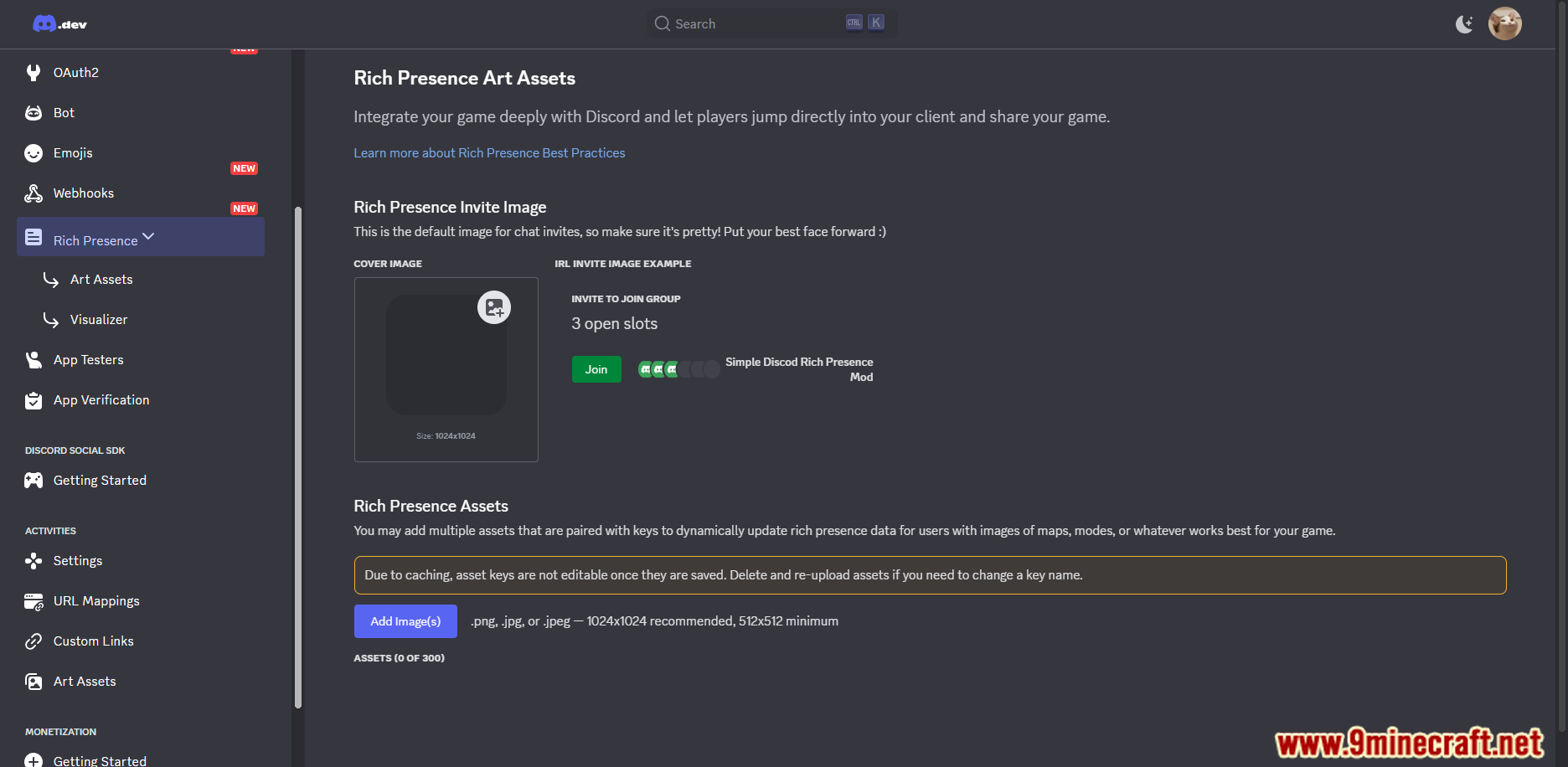Screen dimensions: 1568x767
Task: Open Rich Presence Best Practices link
Action: [x=489, y=153]
